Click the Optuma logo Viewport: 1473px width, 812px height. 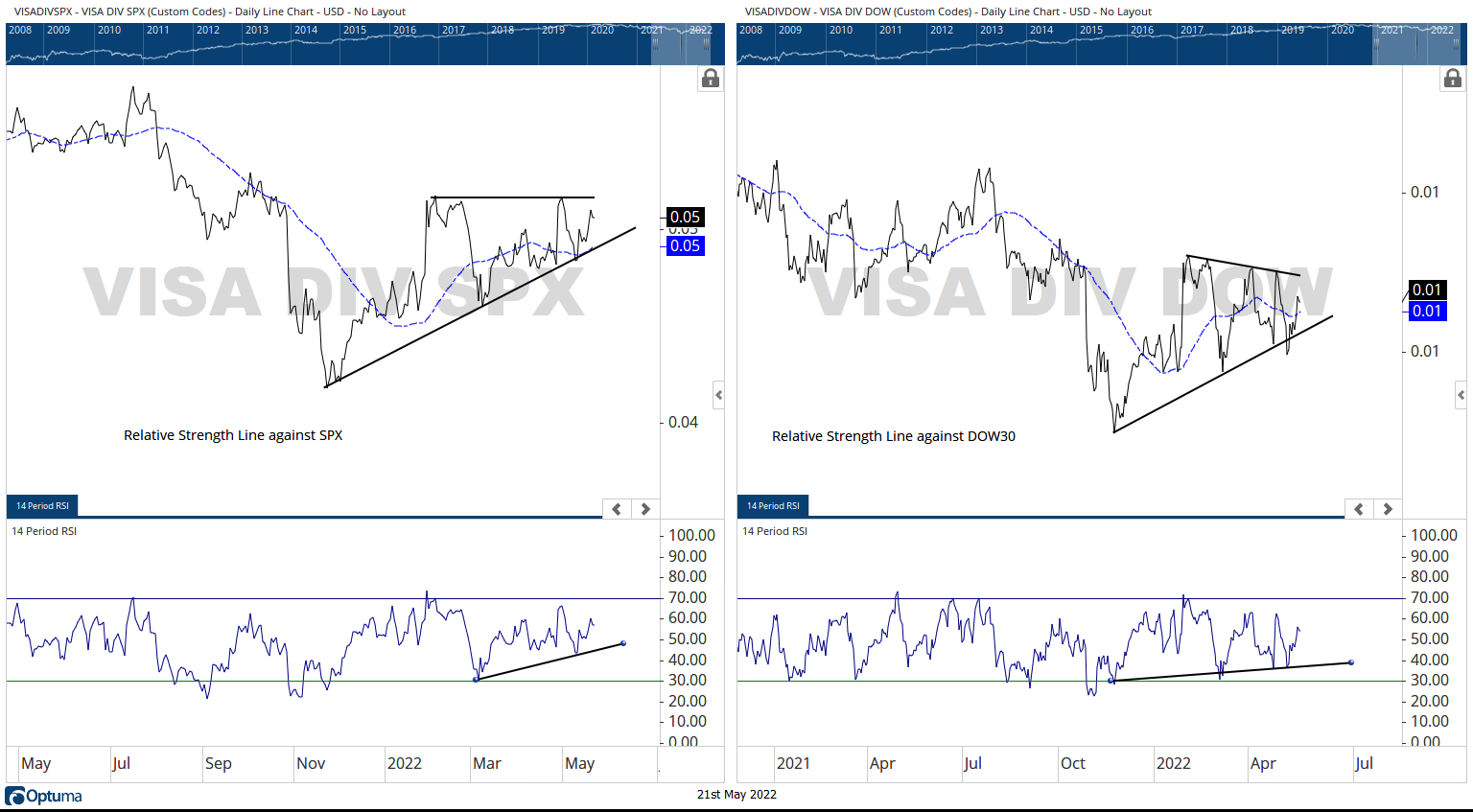(43, 796)
